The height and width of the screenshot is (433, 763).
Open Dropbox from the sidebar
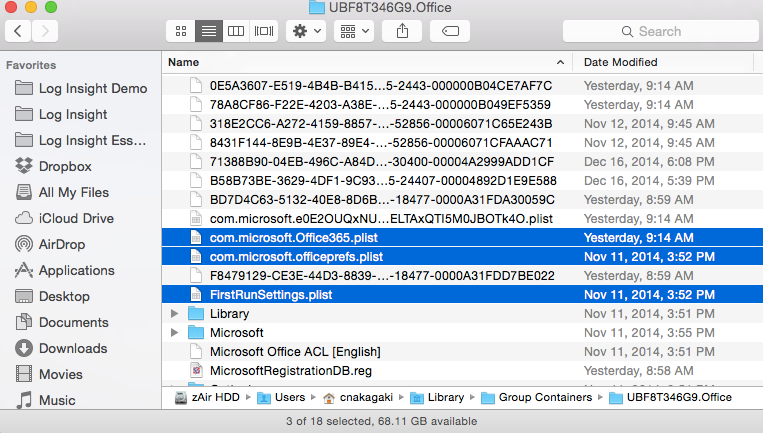[53, 166]
